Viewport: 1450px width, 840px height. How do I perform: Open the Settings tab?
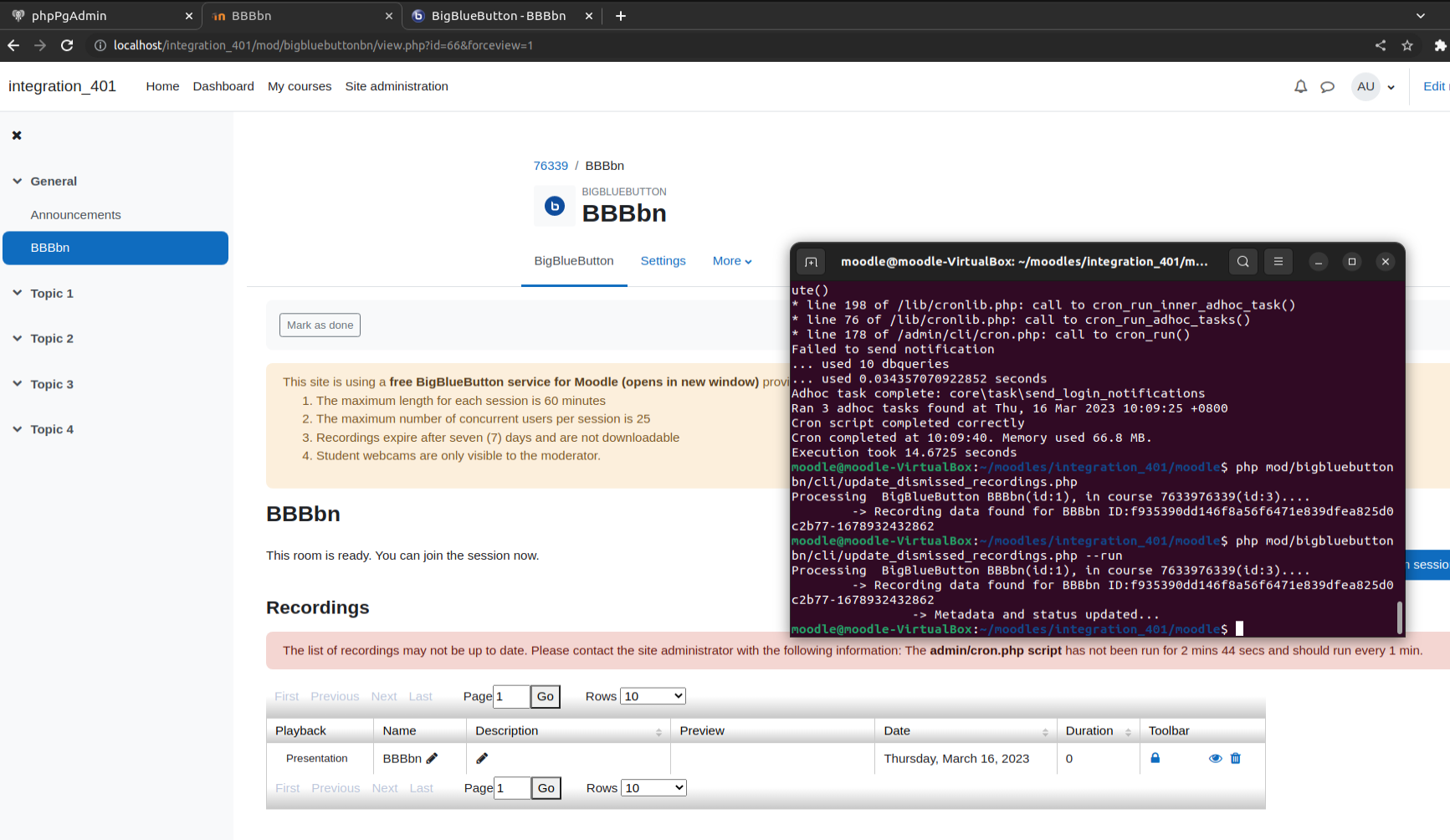point(663,261)
